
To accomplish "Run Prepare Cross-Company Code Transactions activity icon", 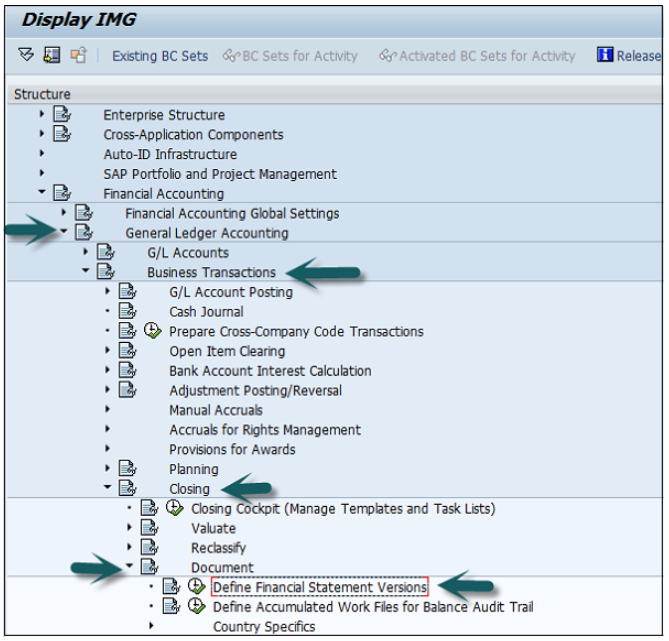I will (152, 331).
